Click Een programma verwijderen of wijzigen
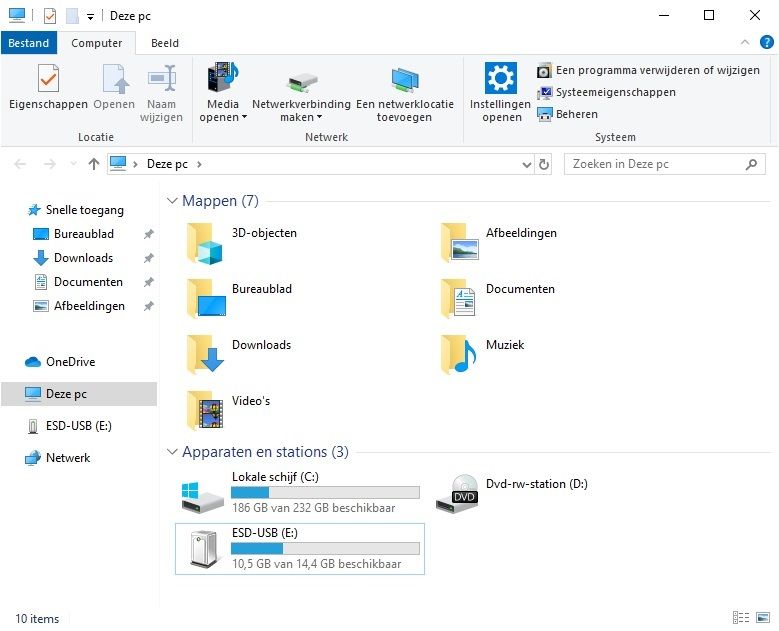The width and height of the screenshot is (779, 631). click(648, 71)
